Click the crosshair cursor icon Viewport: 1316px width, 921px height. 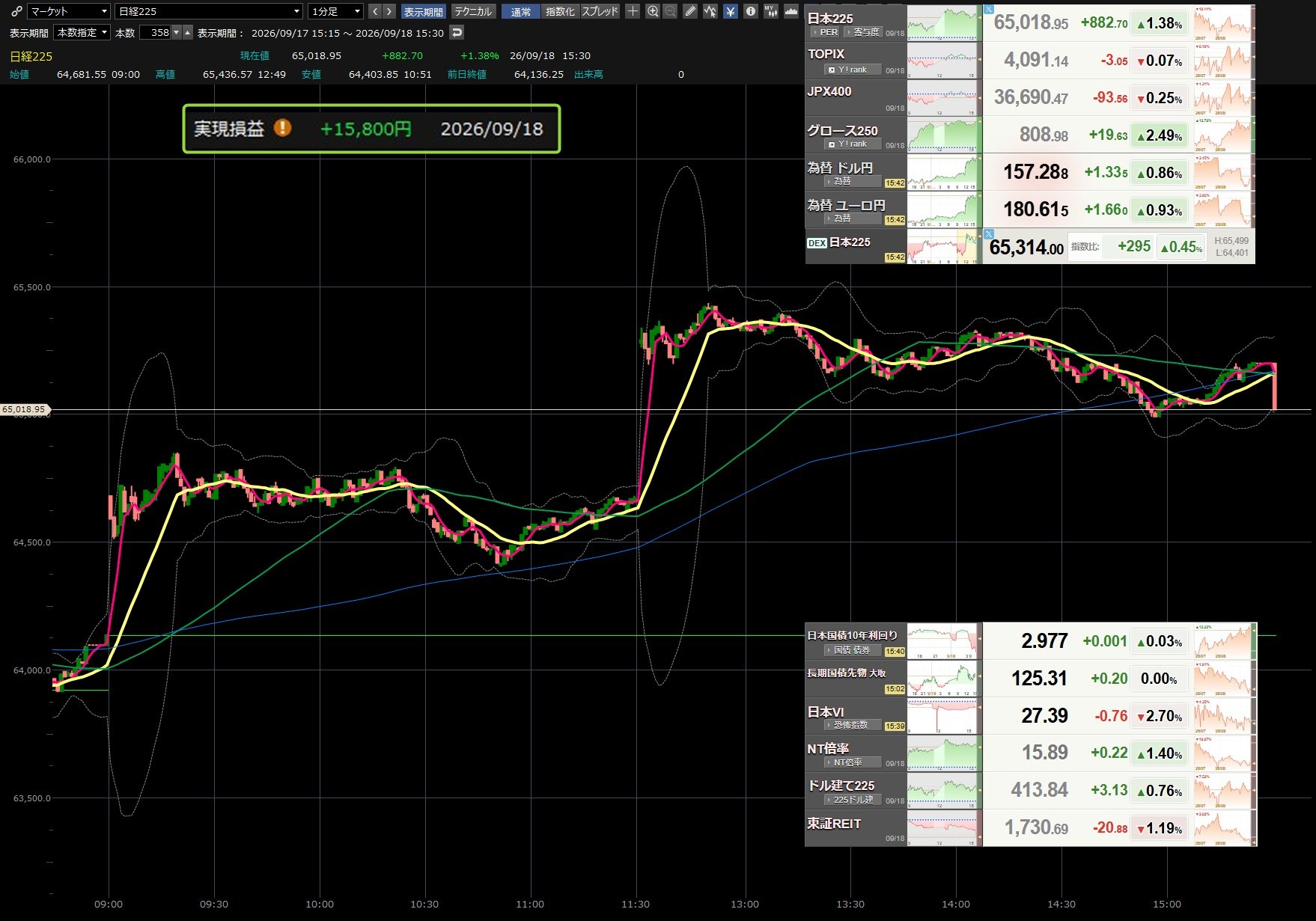point(633,11)
